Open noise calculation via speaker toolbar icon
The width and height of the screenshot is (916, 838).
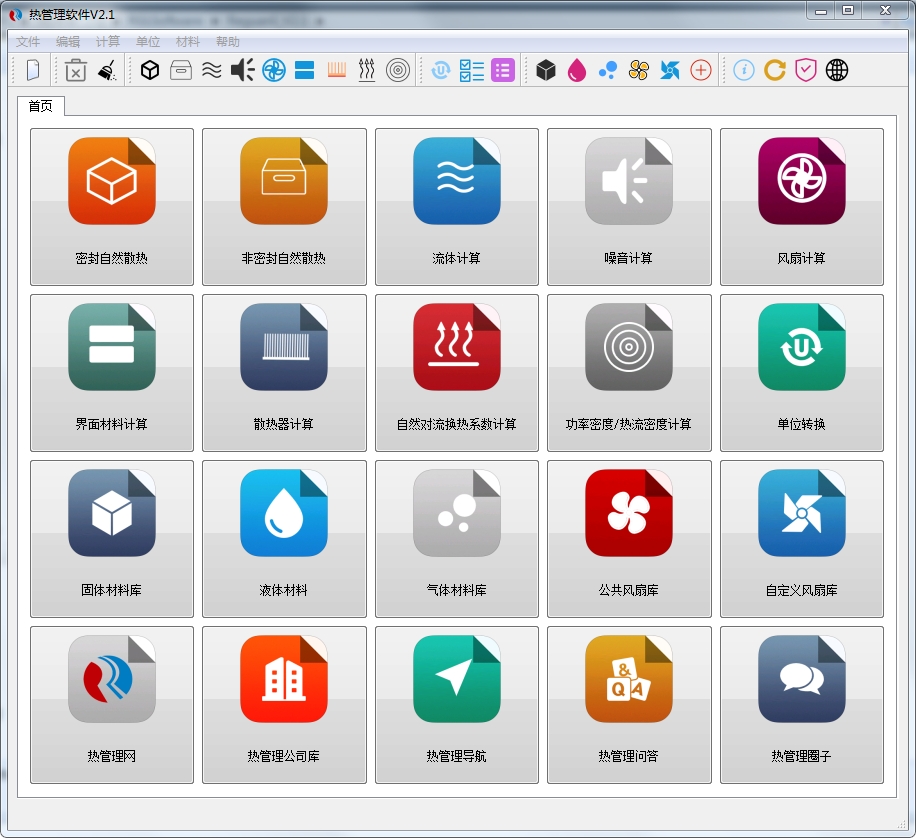pyautogui.click(x=242, y=70)
